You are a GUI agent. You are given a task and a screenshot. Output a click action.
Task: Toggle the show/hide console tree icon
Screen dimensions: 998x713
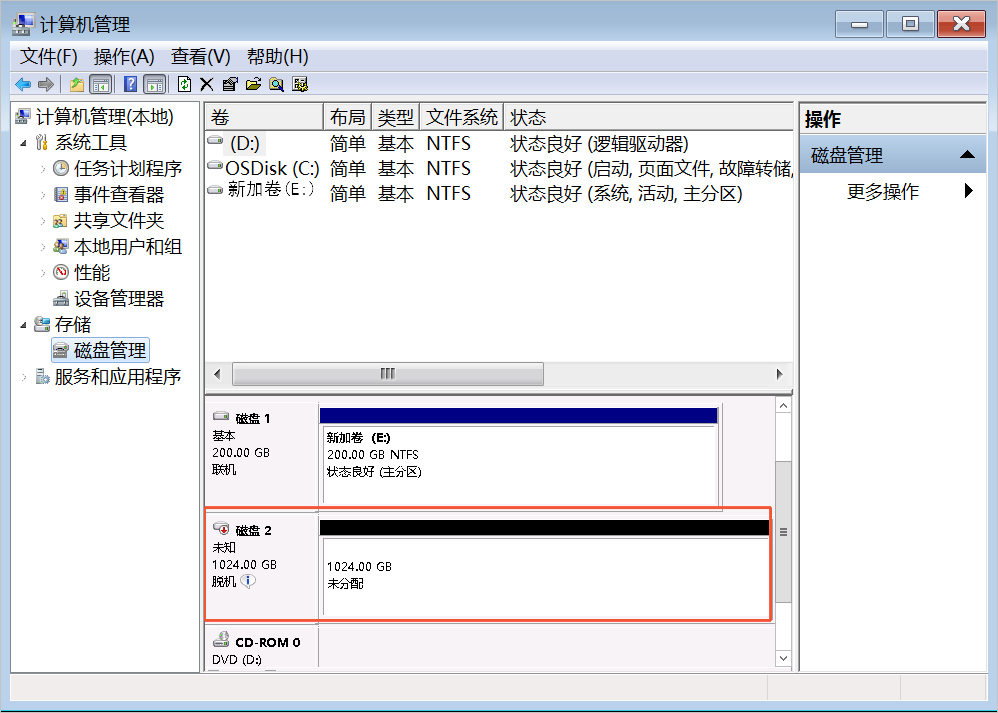pyautogui.click(x=101, y=84)
